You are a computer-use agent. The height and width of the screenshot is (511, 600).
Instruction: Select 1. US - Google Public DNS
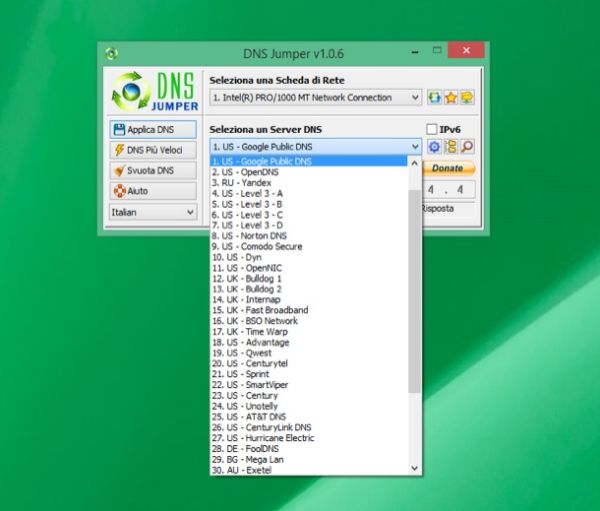pos(309,161)
